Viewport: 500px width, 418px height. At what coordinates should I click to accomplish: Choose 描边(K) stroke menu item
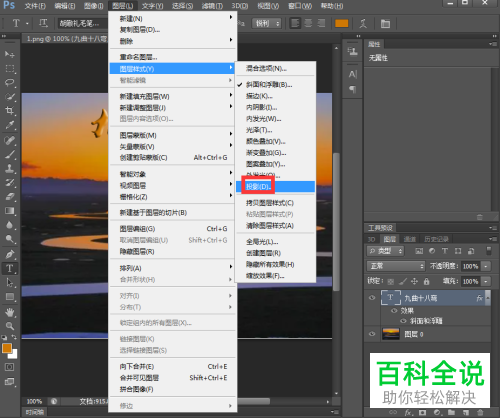[275, 96]
